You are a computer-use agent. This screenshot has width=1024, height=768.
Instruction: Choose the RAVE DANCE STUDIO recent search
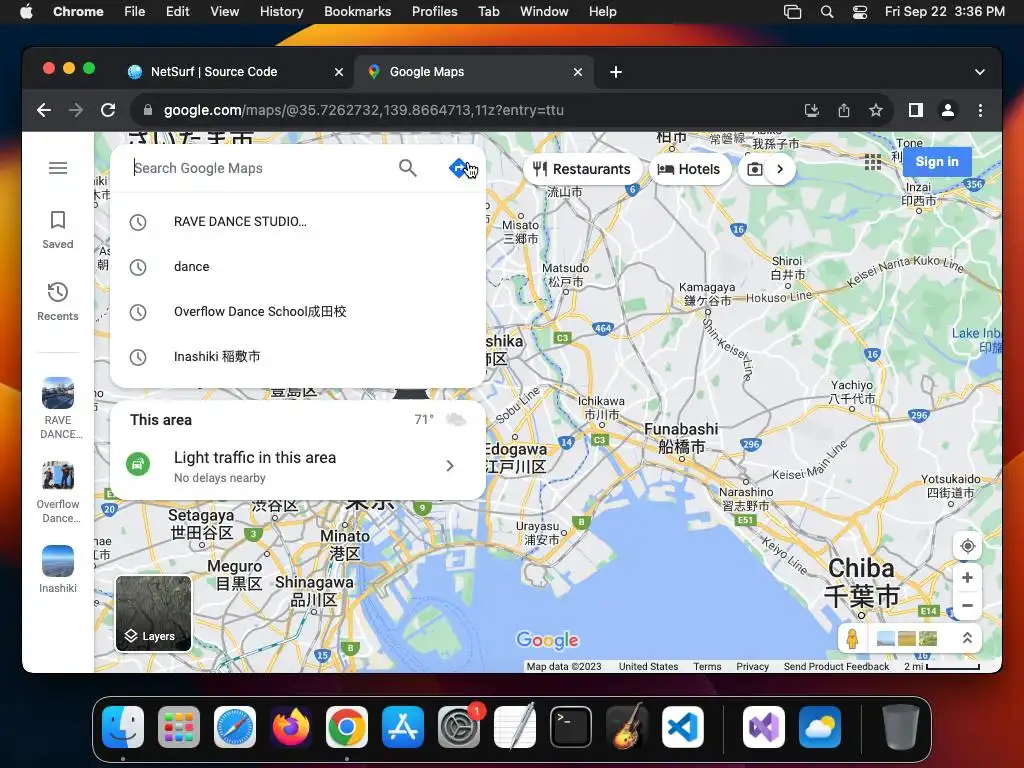pos(298,221)
